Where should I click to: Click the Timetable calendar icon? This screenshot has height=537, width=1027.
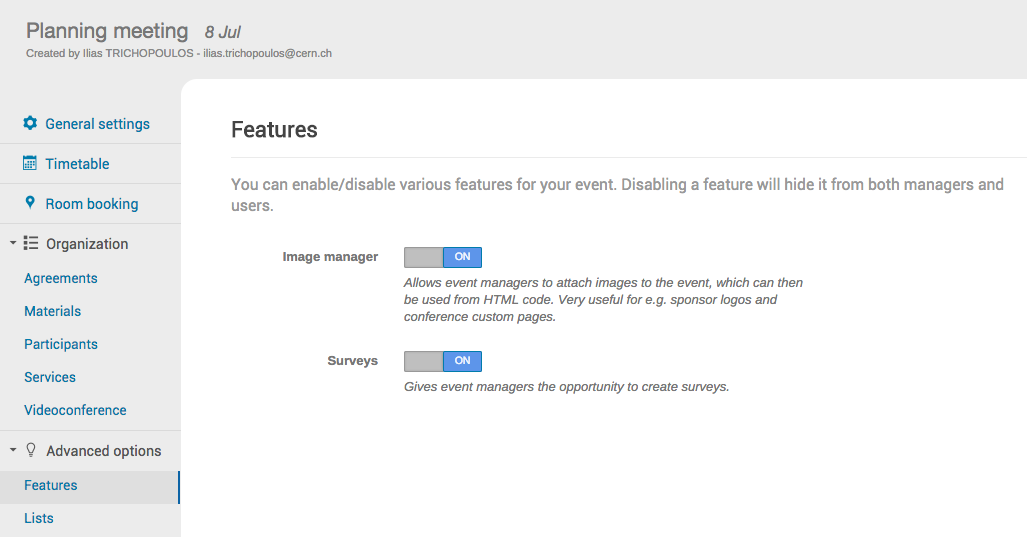(x=30, y=163)
